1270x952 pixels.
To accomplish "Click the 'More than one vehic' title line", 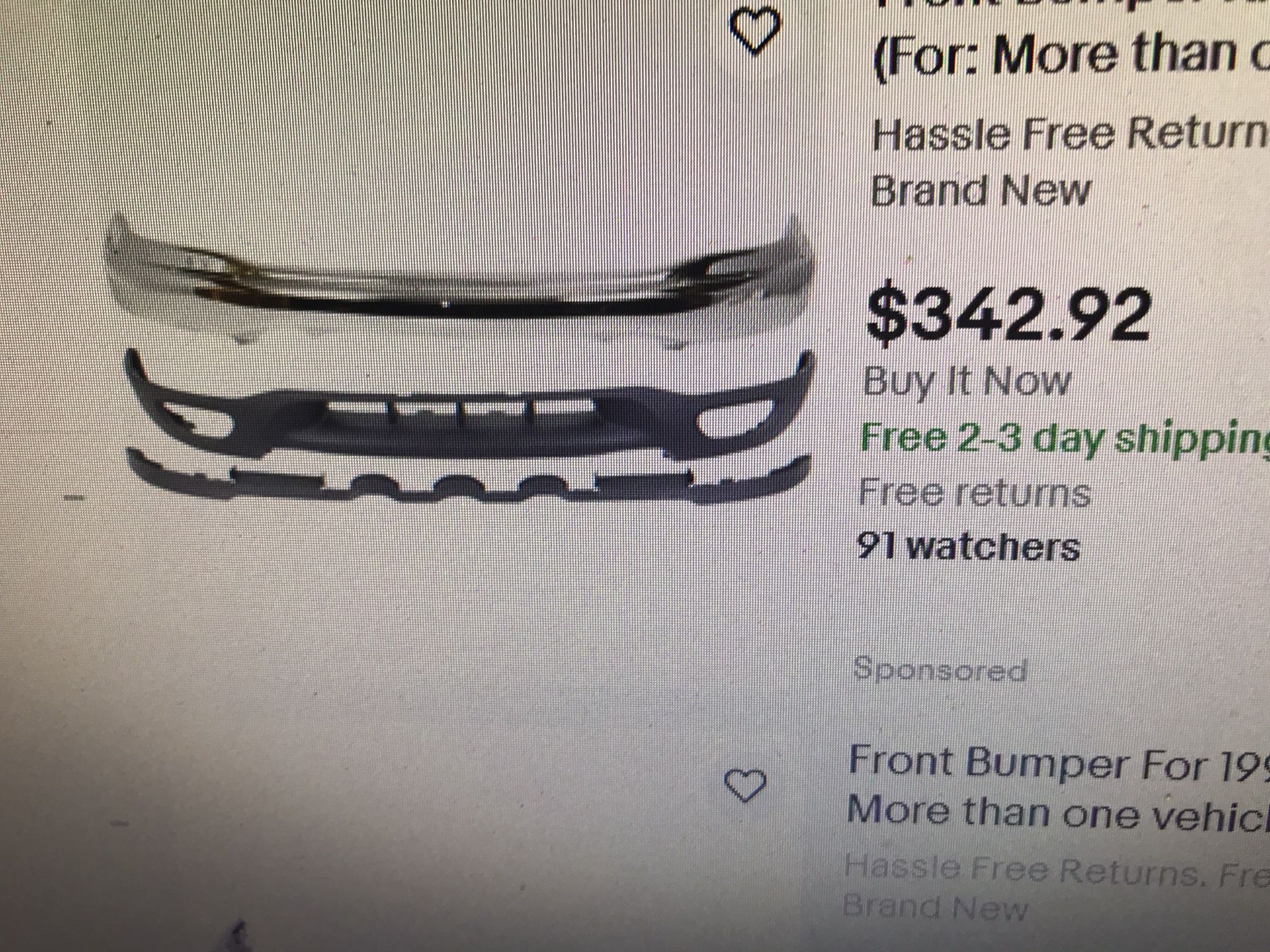I will [1057, 811].
